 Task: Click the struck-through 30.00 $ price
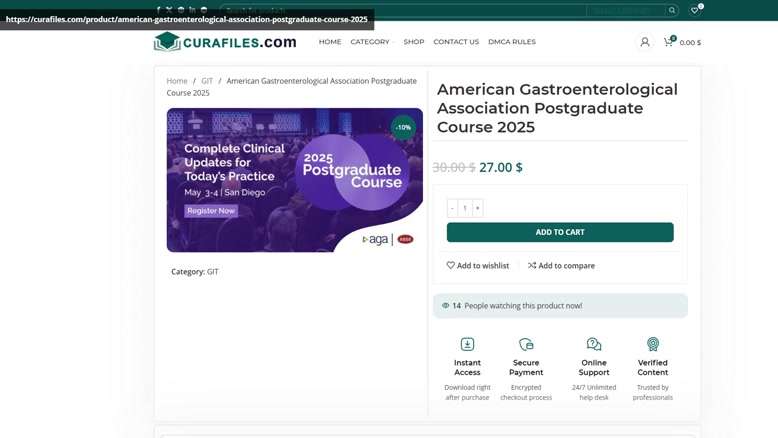(454, 167)
